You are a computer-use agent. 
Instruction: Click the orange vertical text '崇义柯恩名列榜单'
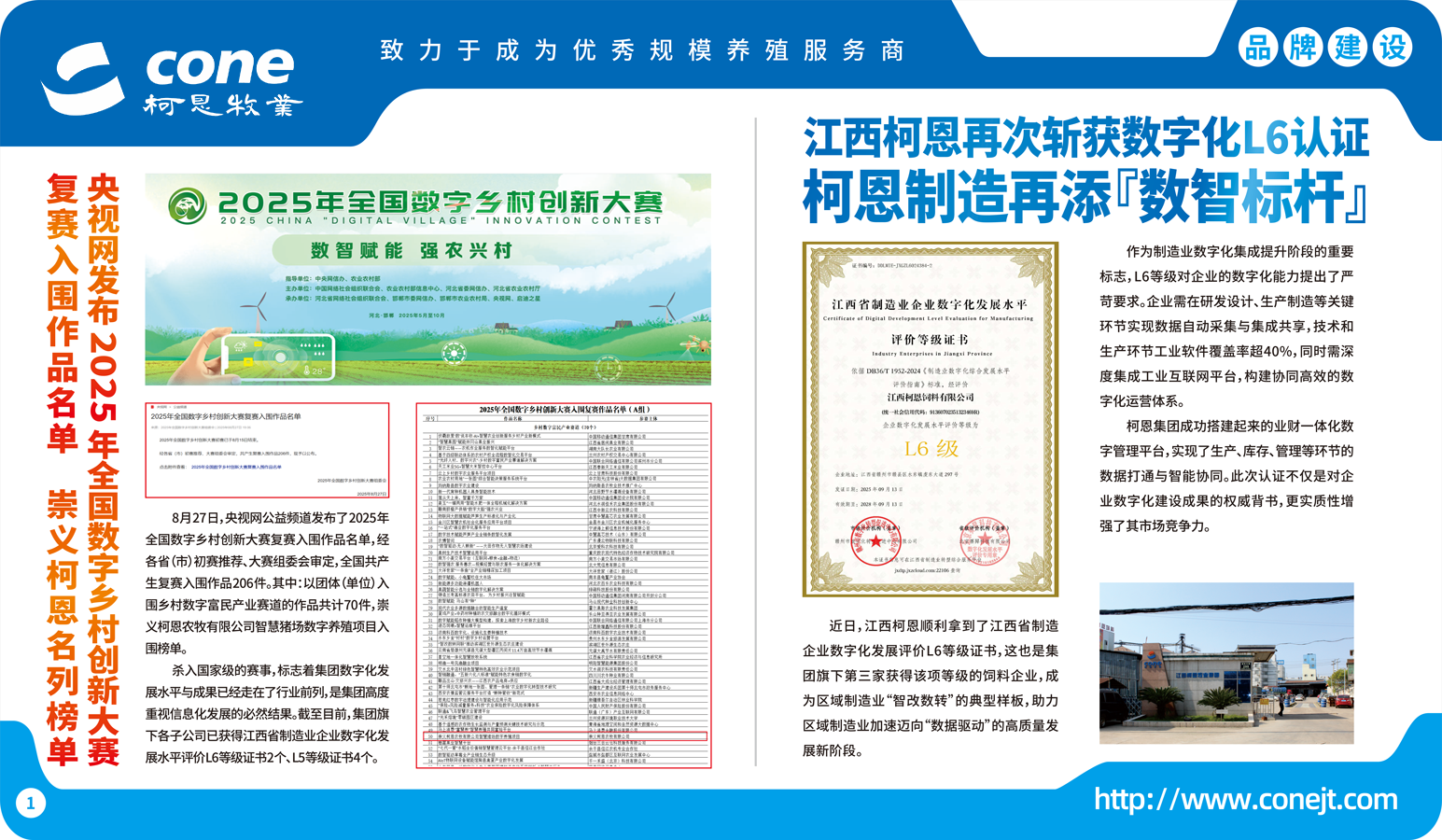63,626
